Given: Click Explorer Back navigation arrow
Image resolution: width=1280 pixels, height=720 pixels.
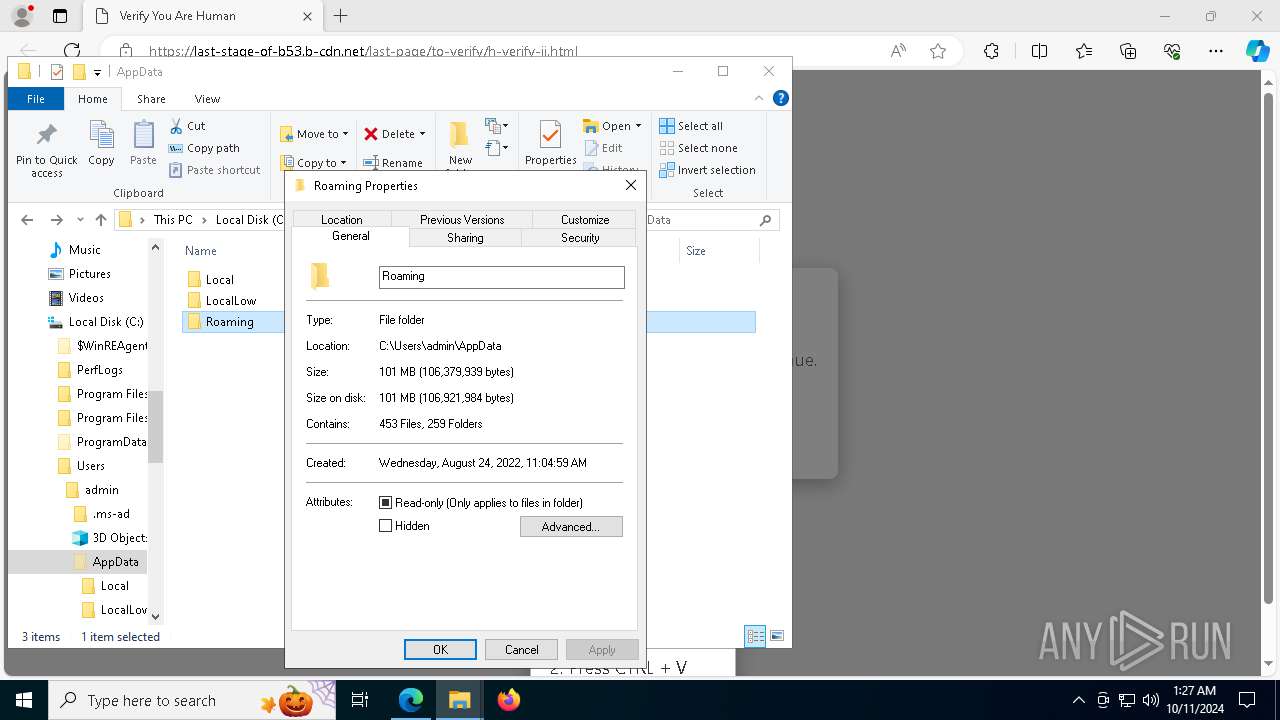Looking at the screenshot, I should pyautogui.click(x=27, y=220).
